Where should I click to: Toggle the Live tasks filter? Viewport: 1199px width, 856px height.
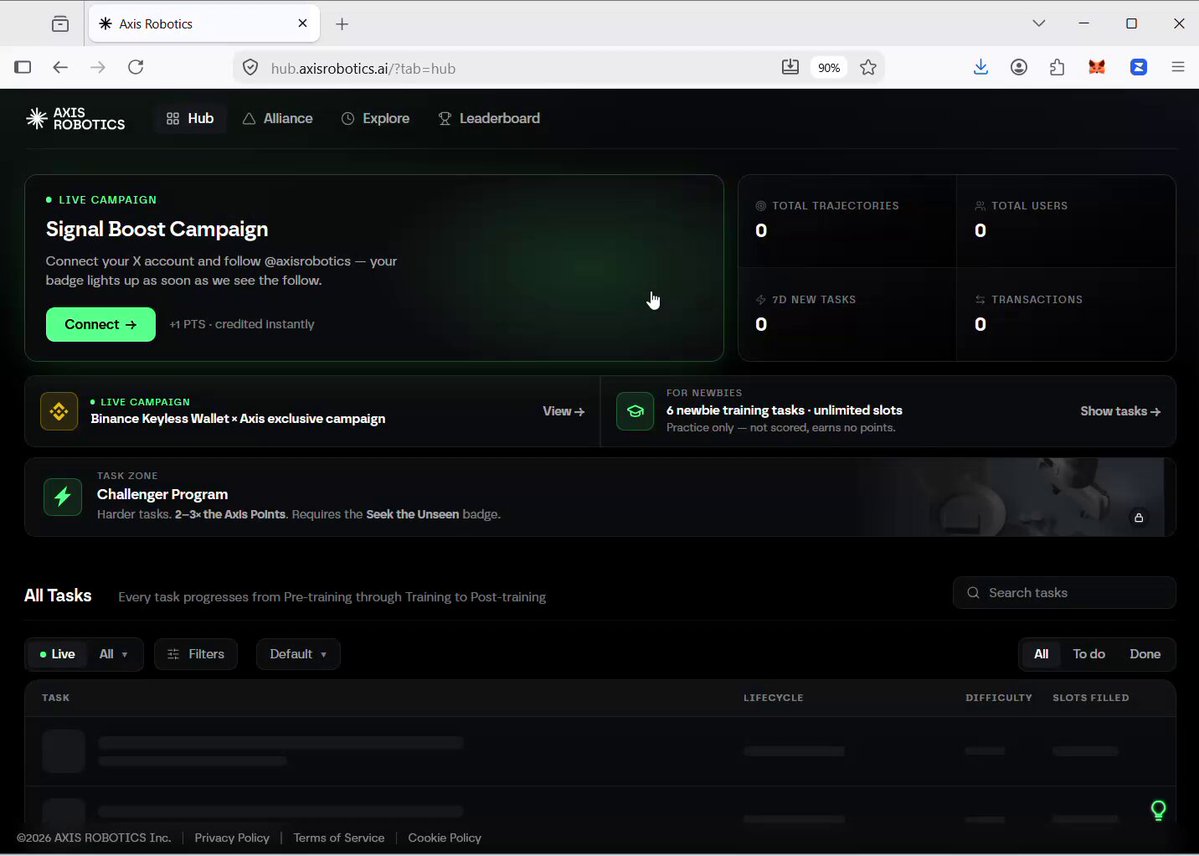pos(57,654)
